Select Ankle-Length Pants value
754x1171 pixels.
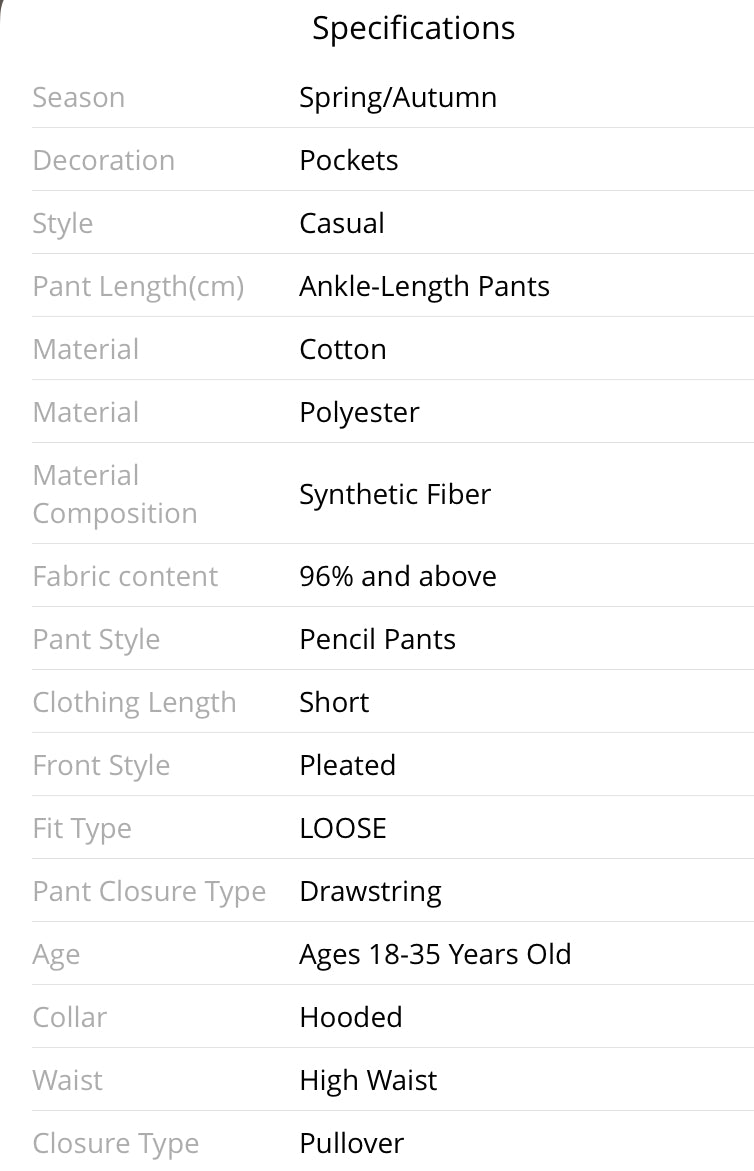tap(424, 287)
